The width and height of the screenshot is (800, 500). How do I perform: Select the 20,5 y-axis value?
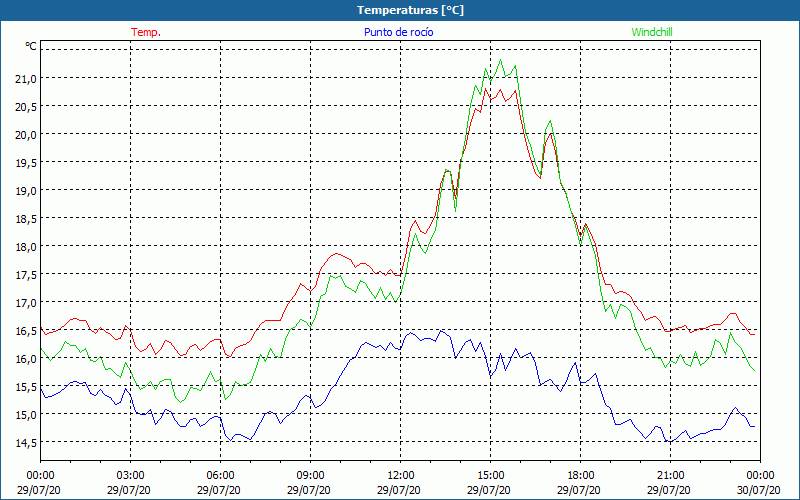pos(27,107)
